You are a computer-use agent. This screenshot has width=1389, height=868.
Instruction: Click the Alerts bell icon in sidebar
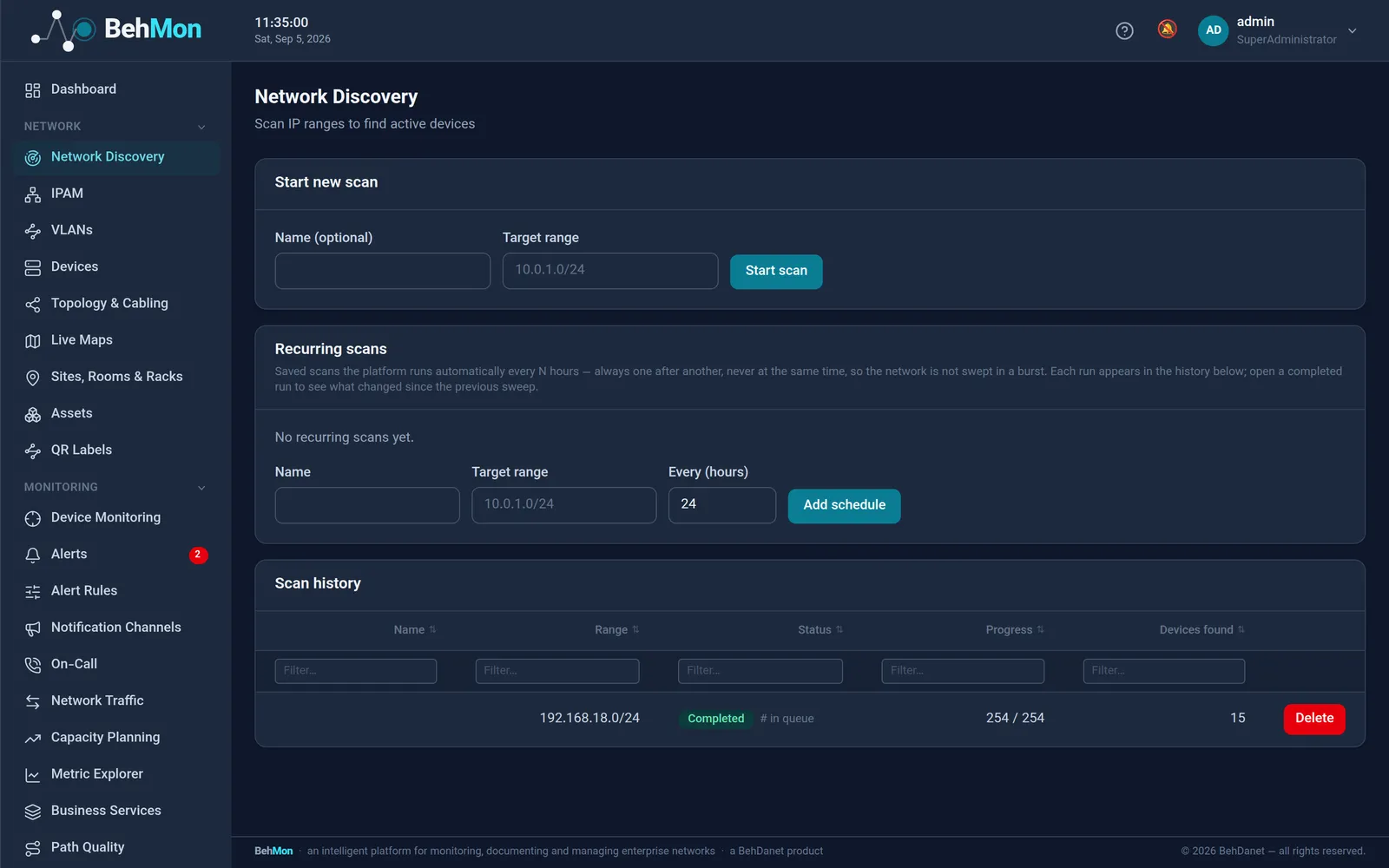tap(33, 555)
